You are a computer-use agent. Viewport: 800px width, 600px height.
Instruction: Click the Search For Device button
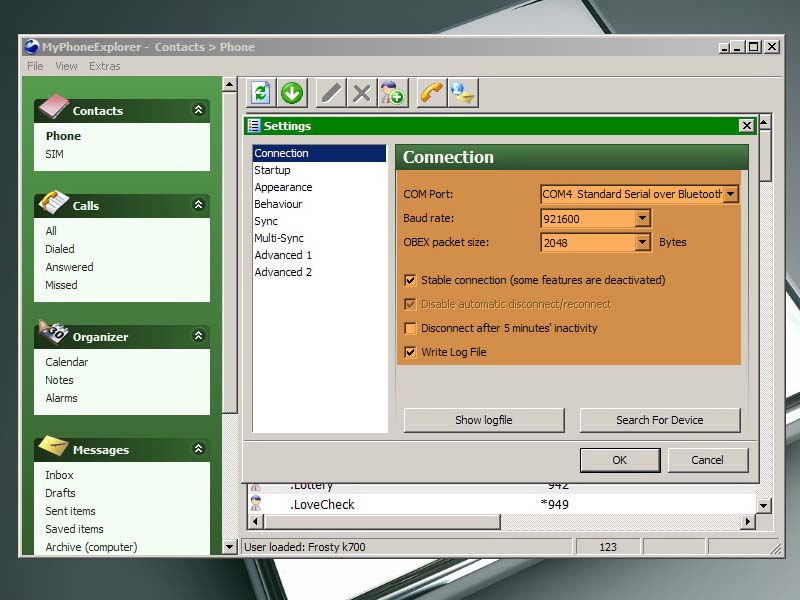pos(660,420)
